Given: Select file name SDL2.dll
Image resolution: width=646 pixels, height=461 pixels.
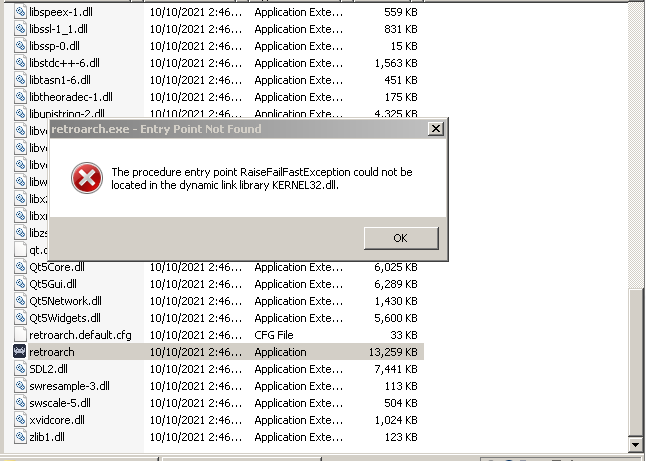Looking at the screenshot, I should coord(49,369).
